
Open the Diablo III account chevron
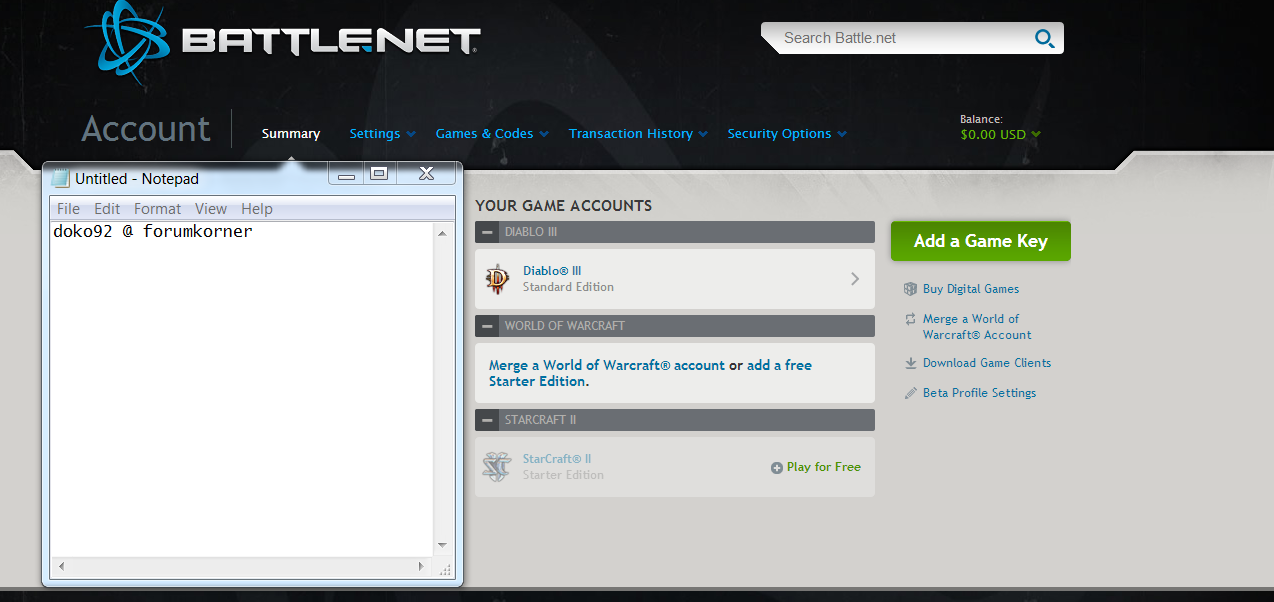pyautogui.click(x=855, y=279)
